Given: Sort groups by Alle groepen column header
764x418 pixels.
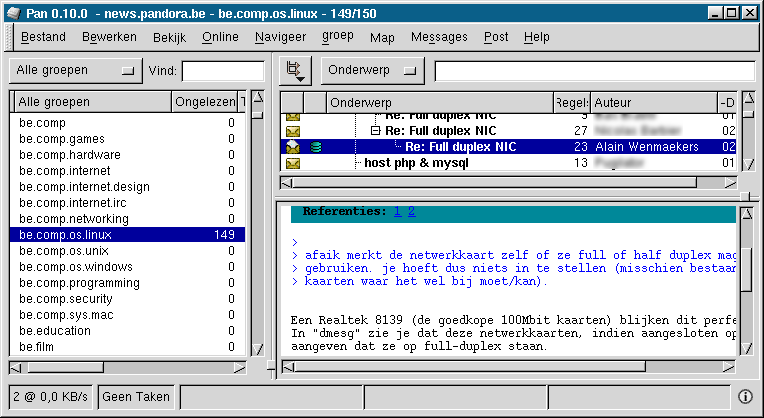Looking at the screenshot, I should [x=93, y=102].
